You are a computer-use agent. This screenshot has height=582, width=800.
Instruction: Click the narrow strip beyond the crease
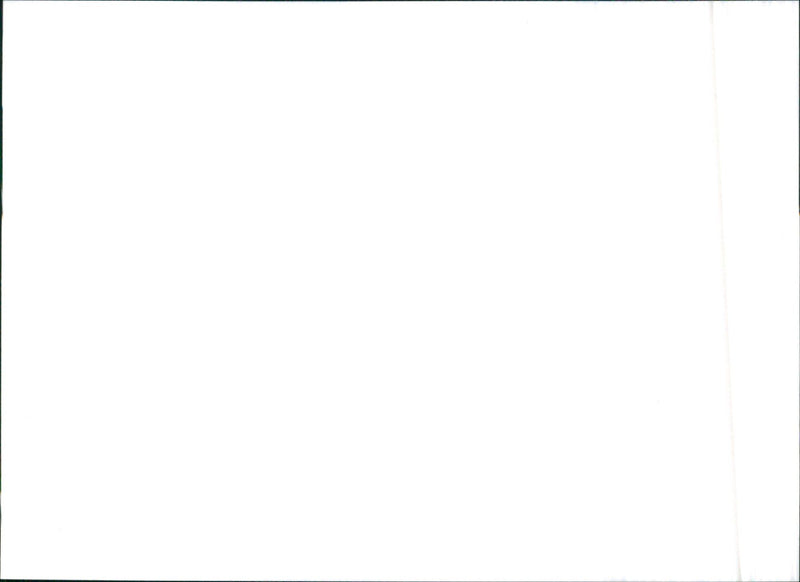tap(765, 291)
